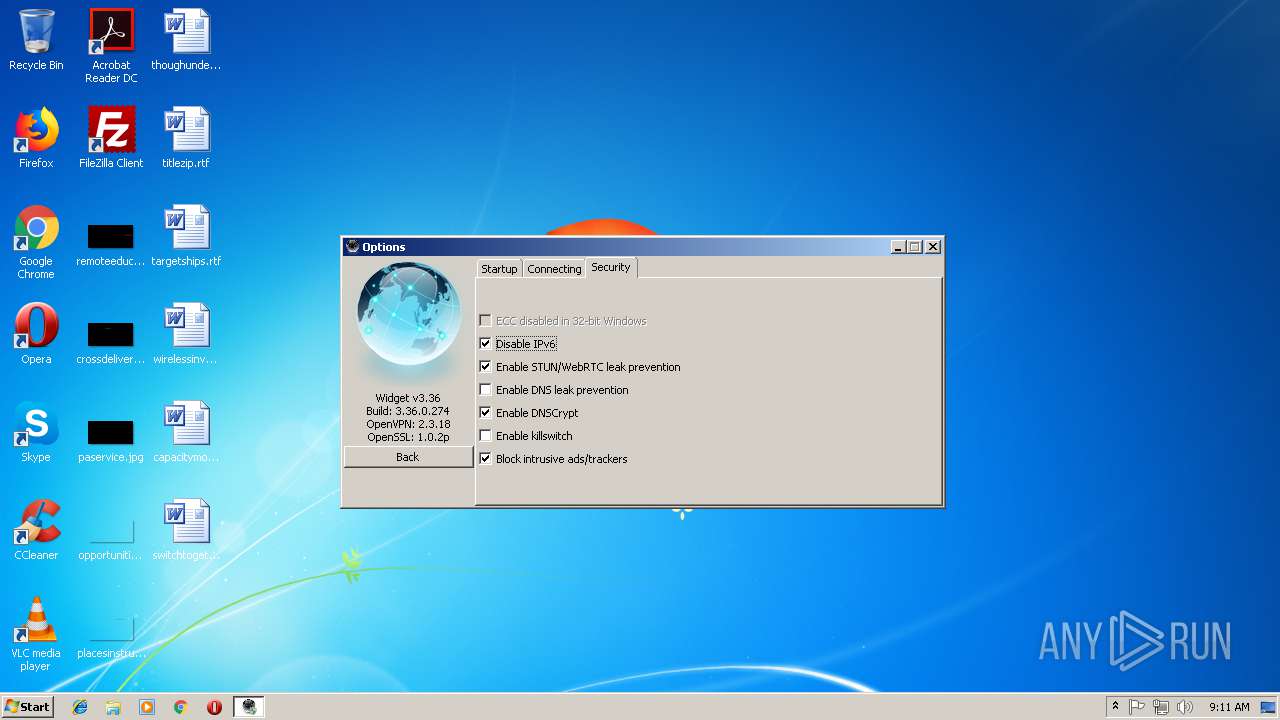The height and width of the screenshot is (720, 1280).
Task: Select the Security tab
Action: (610, 267)
